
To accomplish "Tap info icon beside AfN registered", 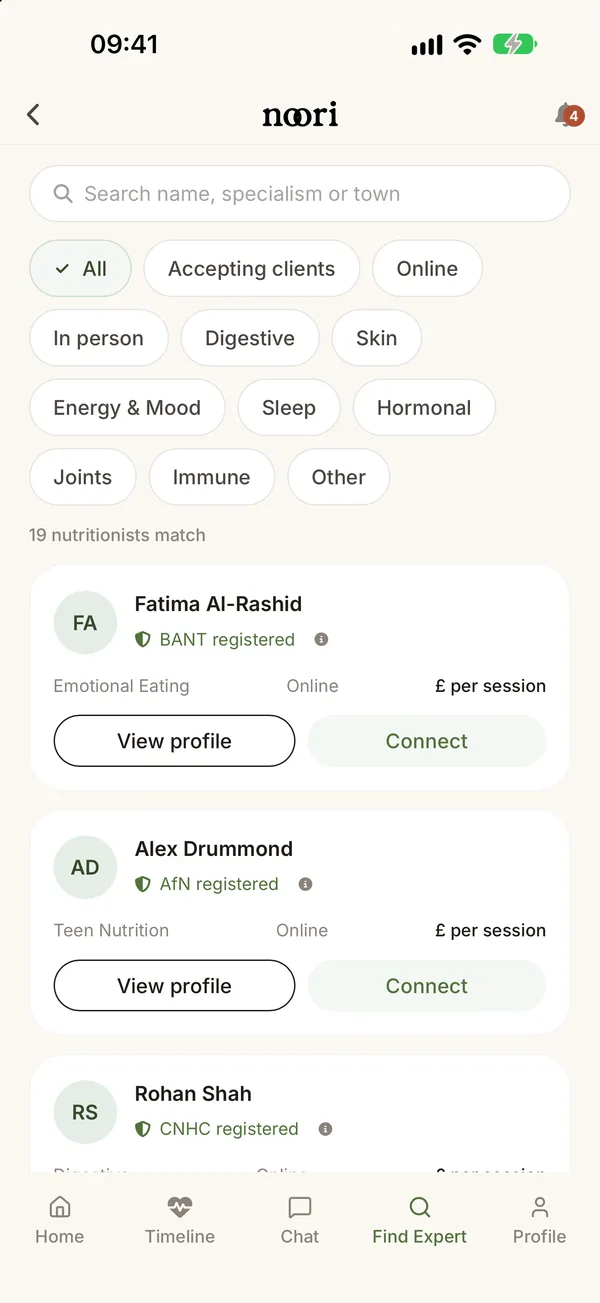I will coord(306,884).
